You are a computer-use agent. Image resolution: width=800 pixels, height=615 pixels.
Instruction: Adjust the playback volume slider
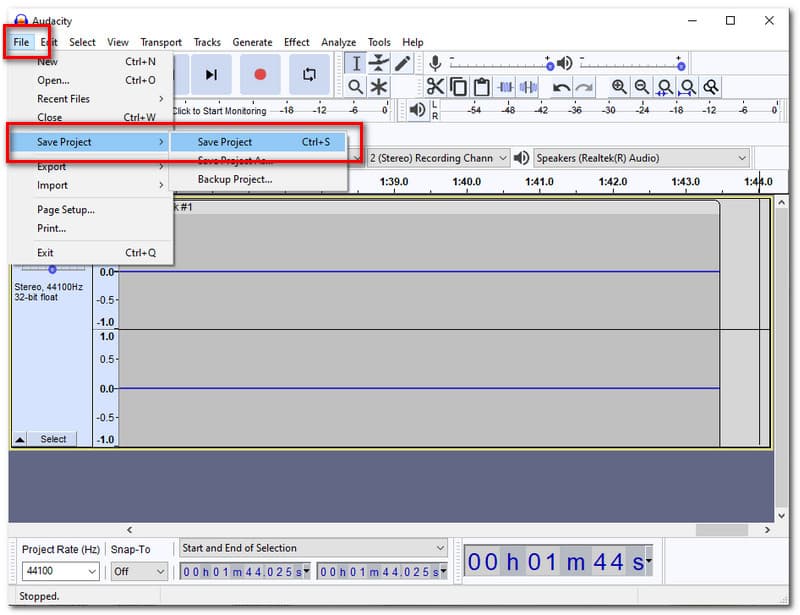(x=632, y=64)
